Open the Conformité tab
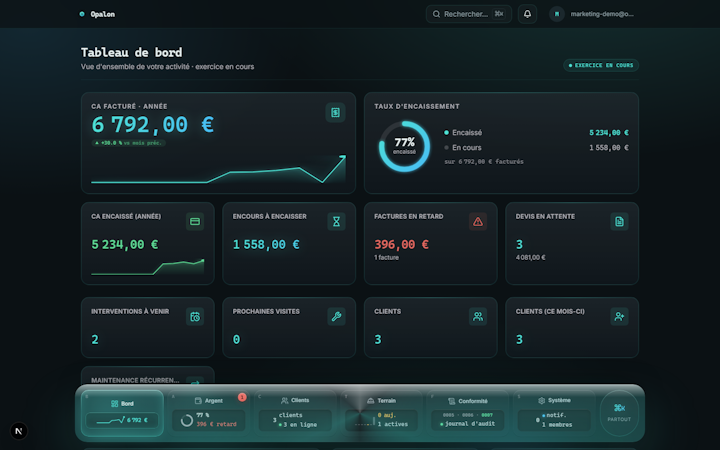 coord(467,413)
